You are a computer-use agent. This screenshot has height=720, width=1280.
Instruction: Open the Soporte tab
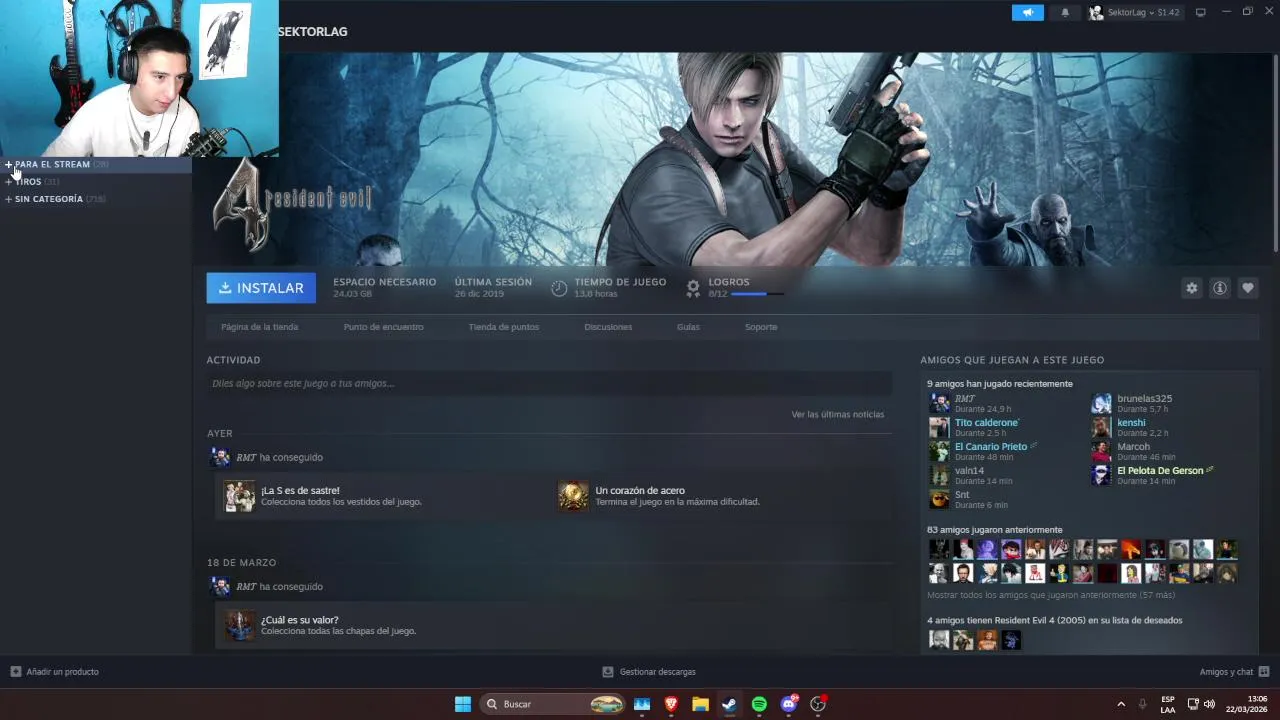[761, 327]
